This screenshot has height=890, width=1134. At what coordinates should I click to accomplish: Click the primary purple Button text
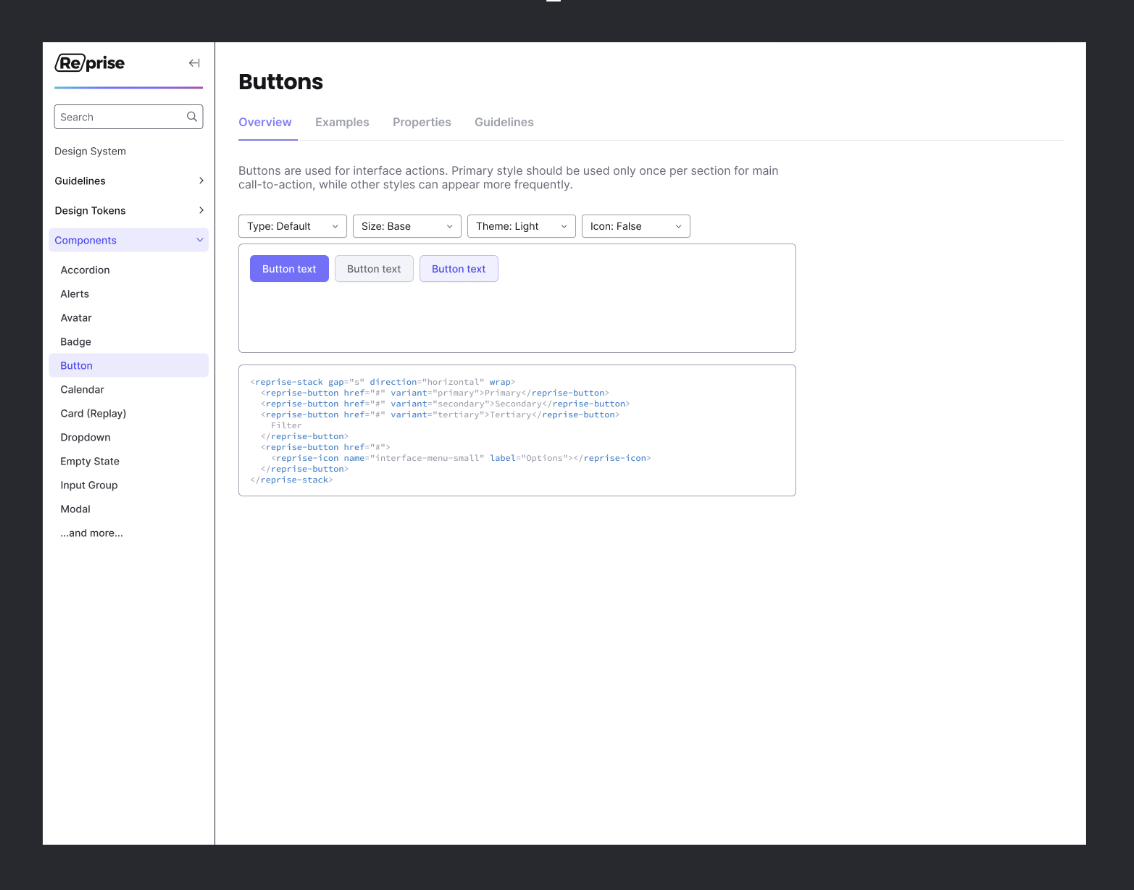[289, 268]
